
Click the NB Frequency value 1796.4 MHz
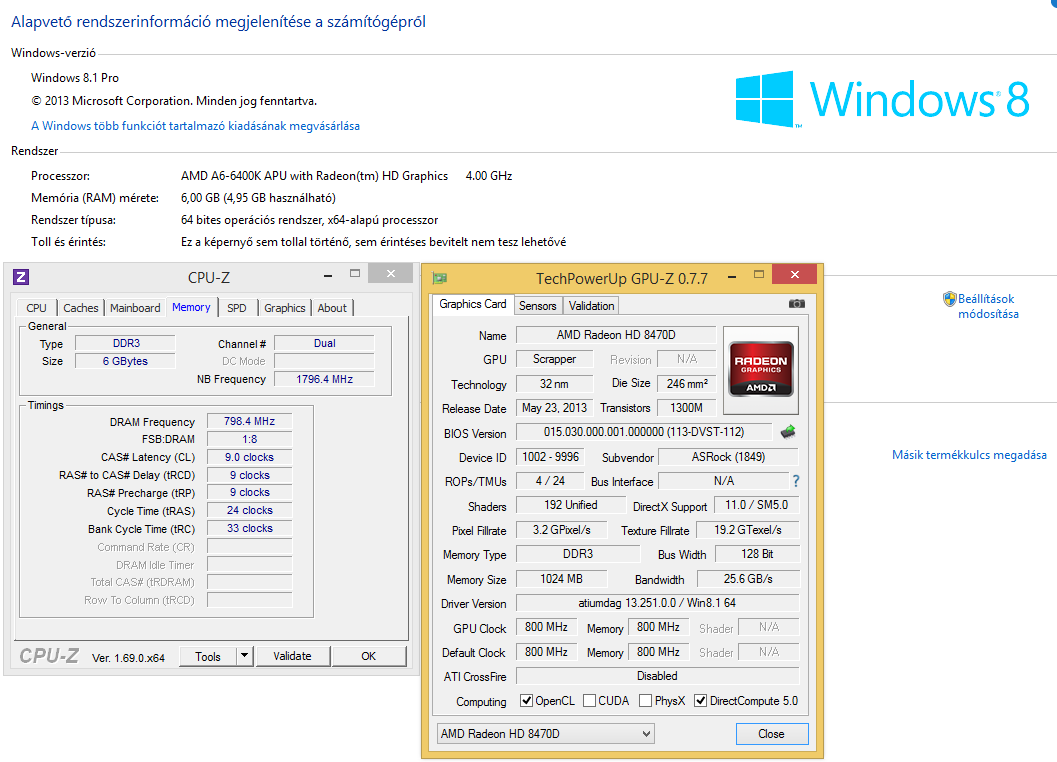pyautogui.click(x=324, y=379)
